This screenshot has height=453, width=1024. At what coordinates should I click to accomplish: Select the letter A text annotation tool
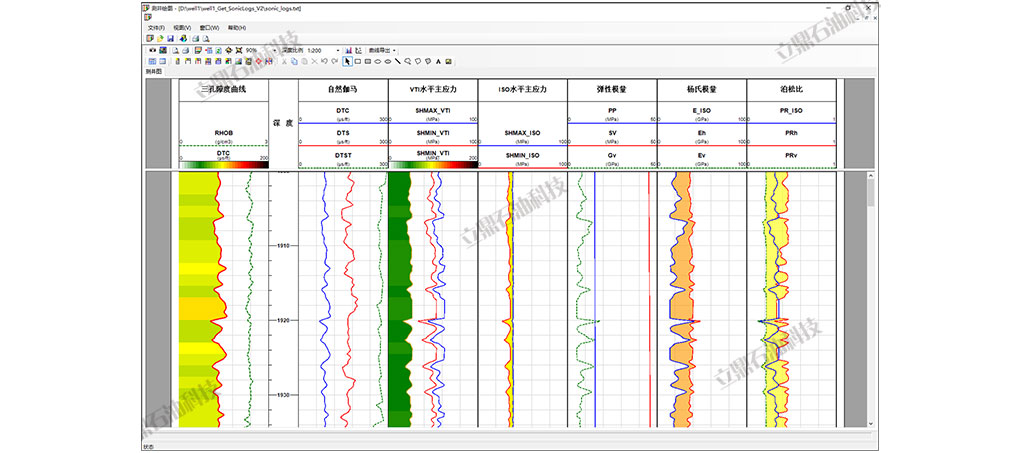[x=438, y=61]
